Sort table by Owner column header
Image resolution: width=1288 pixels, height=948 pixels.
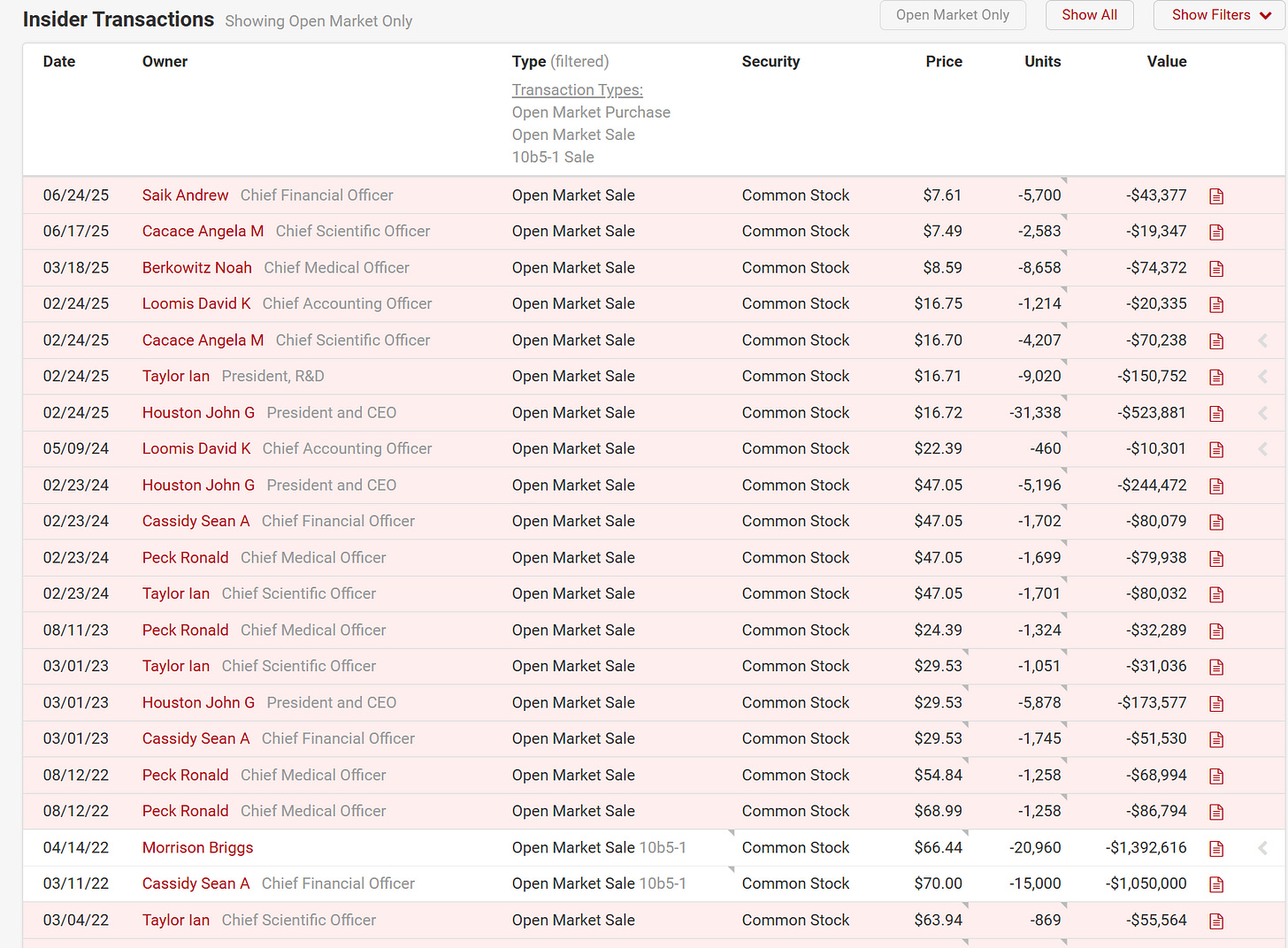pyautogui.click(x=165, y=62)
